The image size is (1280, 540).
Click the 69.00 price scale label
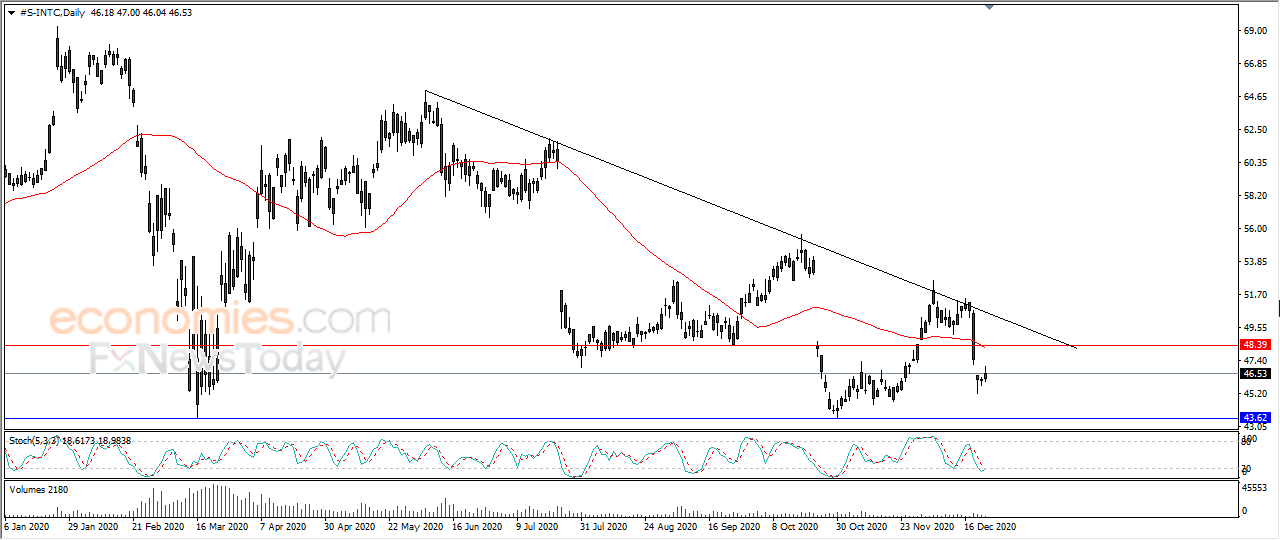[x=1255, y=31]
